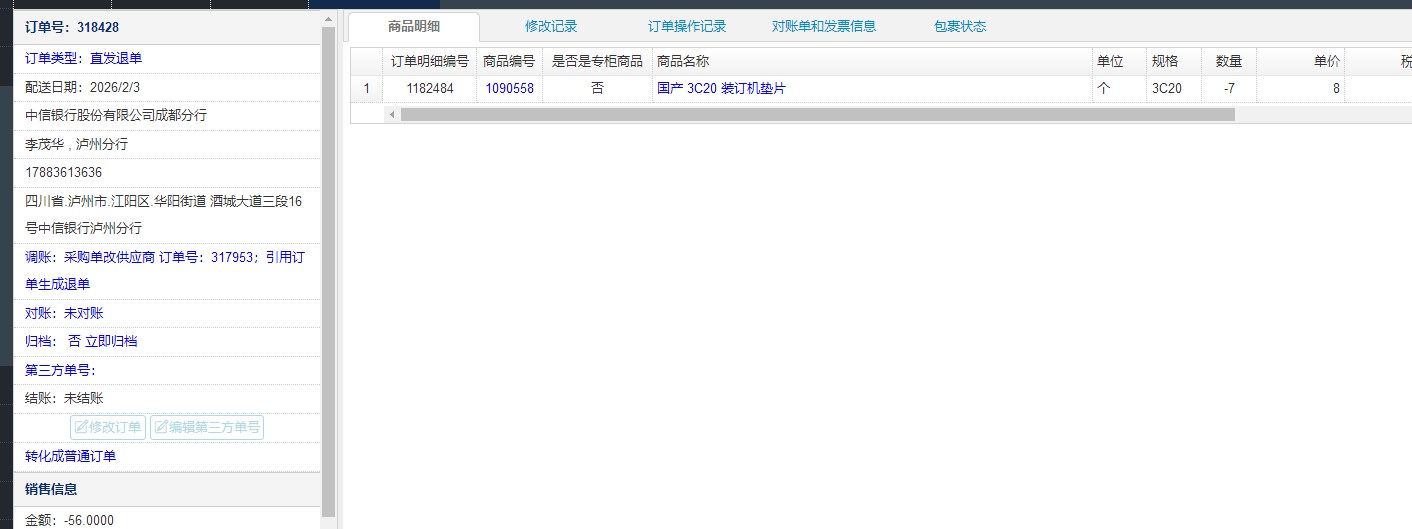The height and width of the screenshot is (529, 1412).
Task: Click the vertical scrollbar of the order panel
Action: [x=328, y=270]
